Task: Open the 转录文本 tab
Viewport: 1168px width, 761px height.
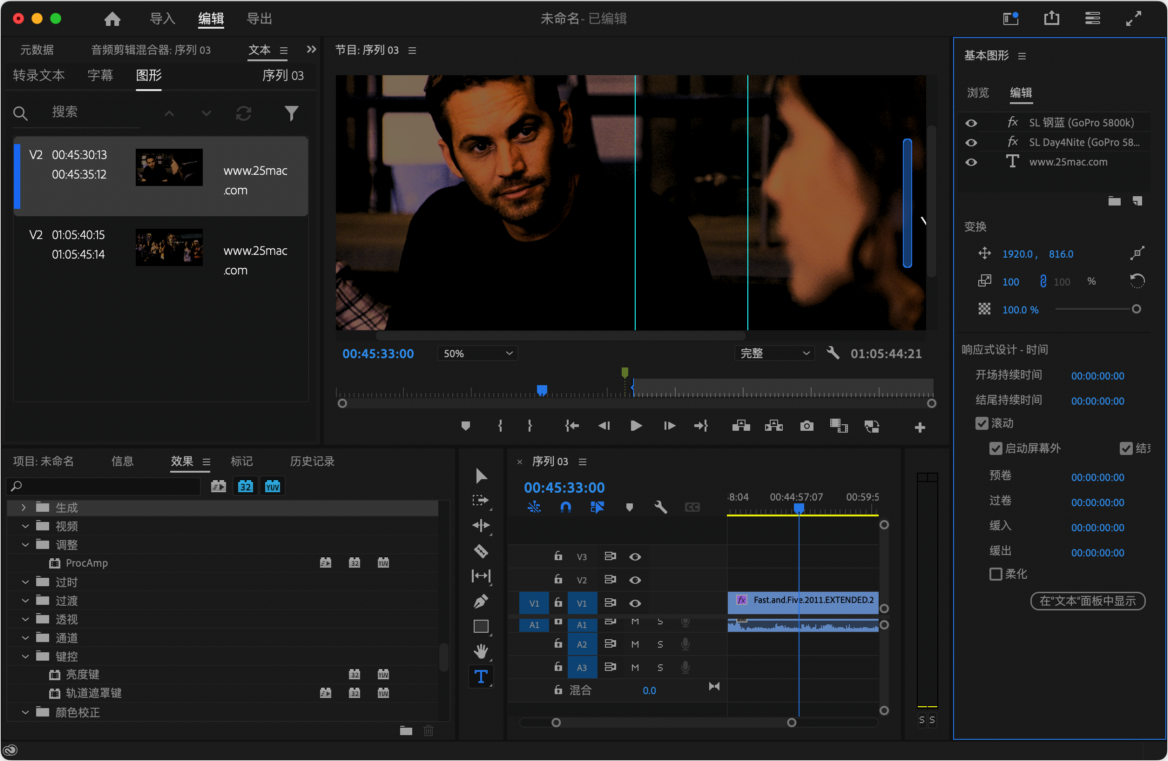Action: pyautogui.click(x=39, y=75)
